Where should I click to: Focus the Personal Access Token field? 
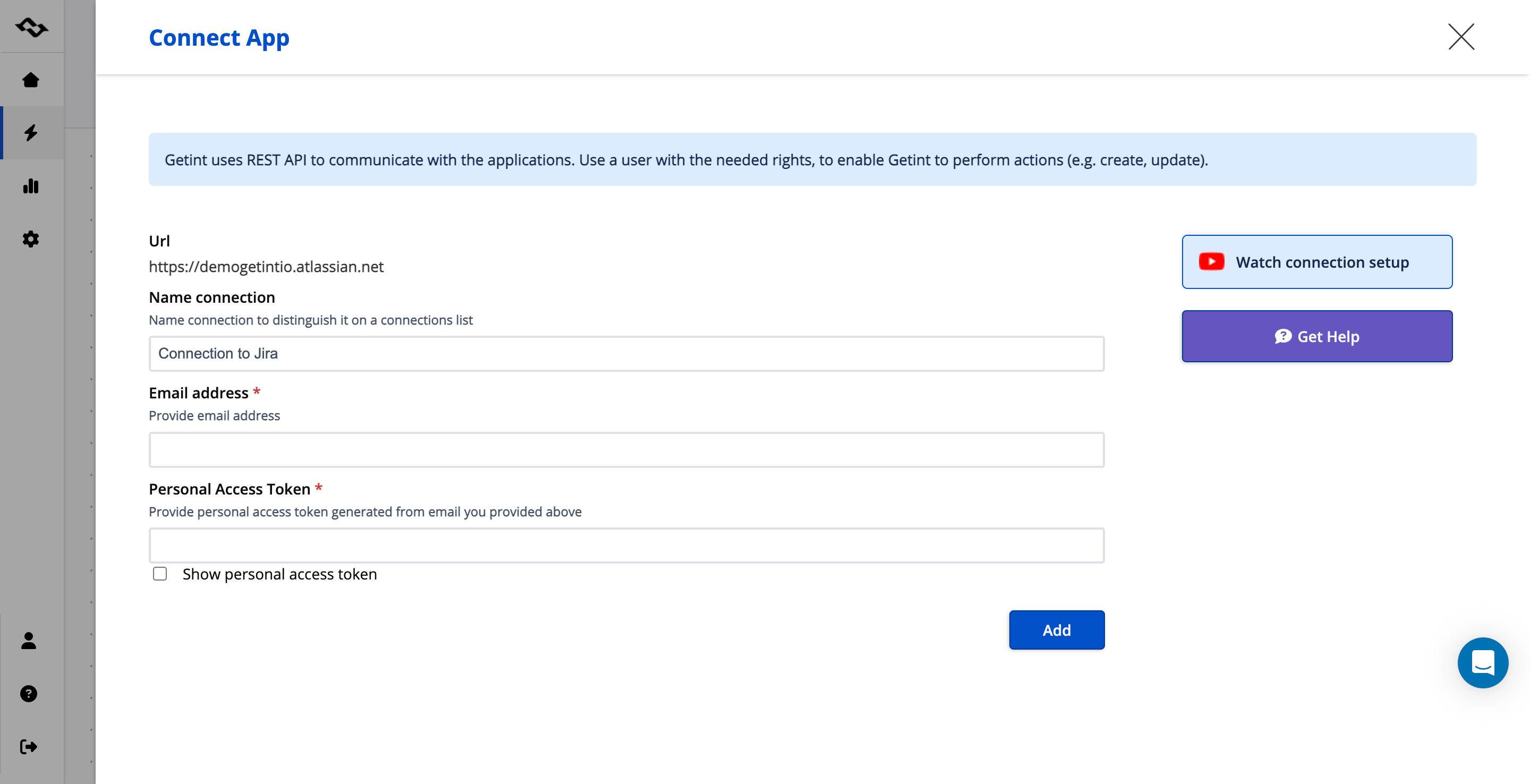(627, 545)
